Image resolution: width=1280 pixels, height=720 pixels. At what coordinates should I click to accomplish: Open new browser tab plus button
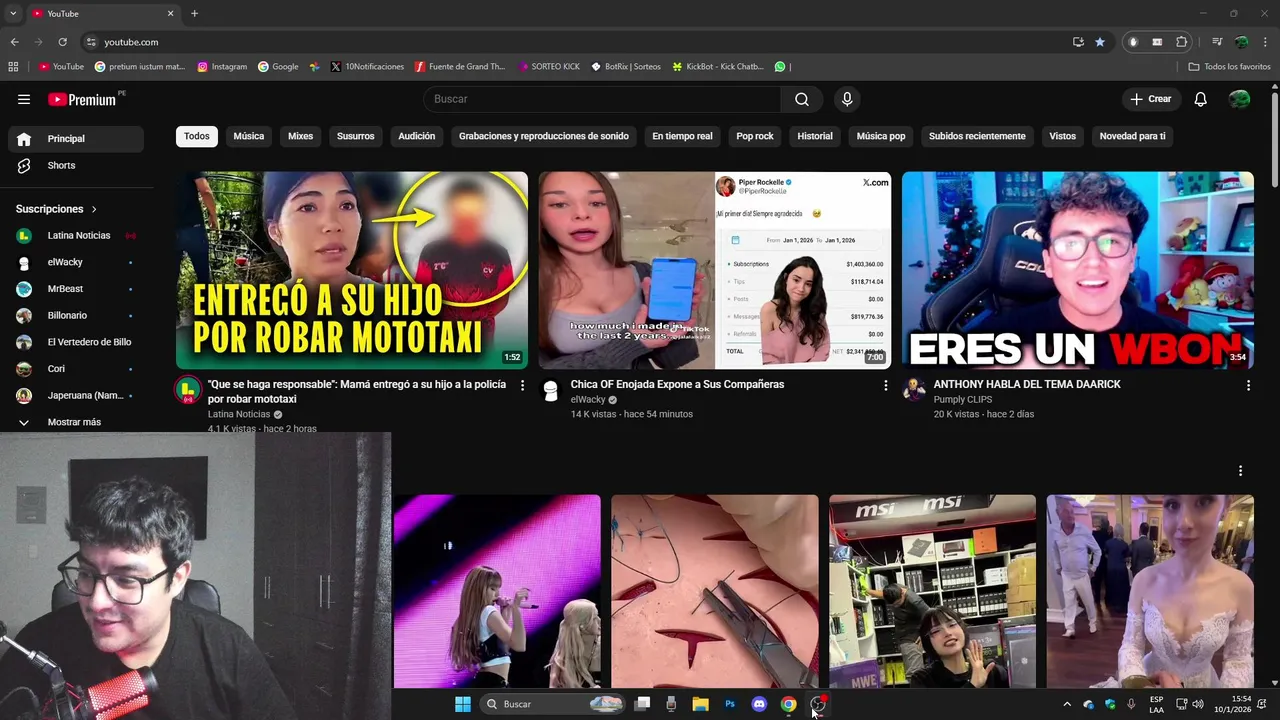coord(194,14)
